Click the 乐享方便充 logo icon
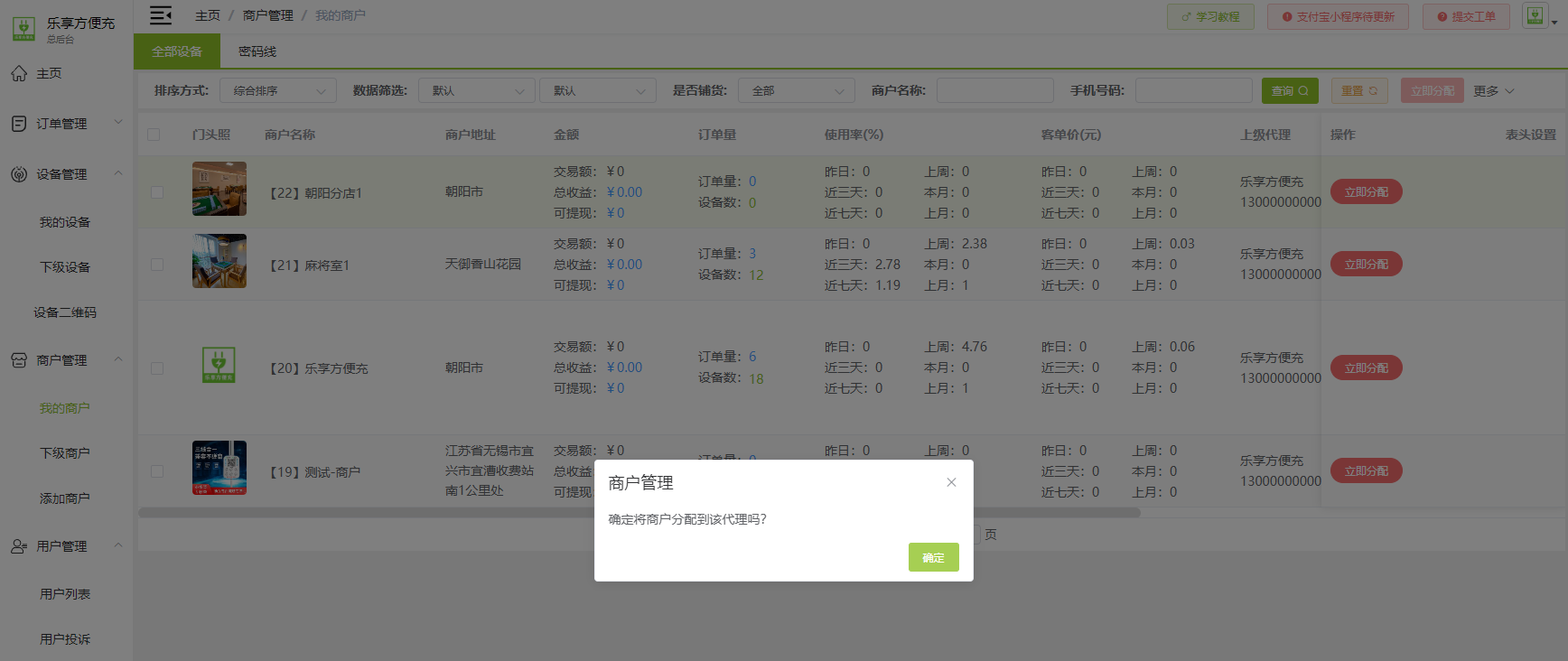Screen dimensions: 1568x661 pos(23,29)
